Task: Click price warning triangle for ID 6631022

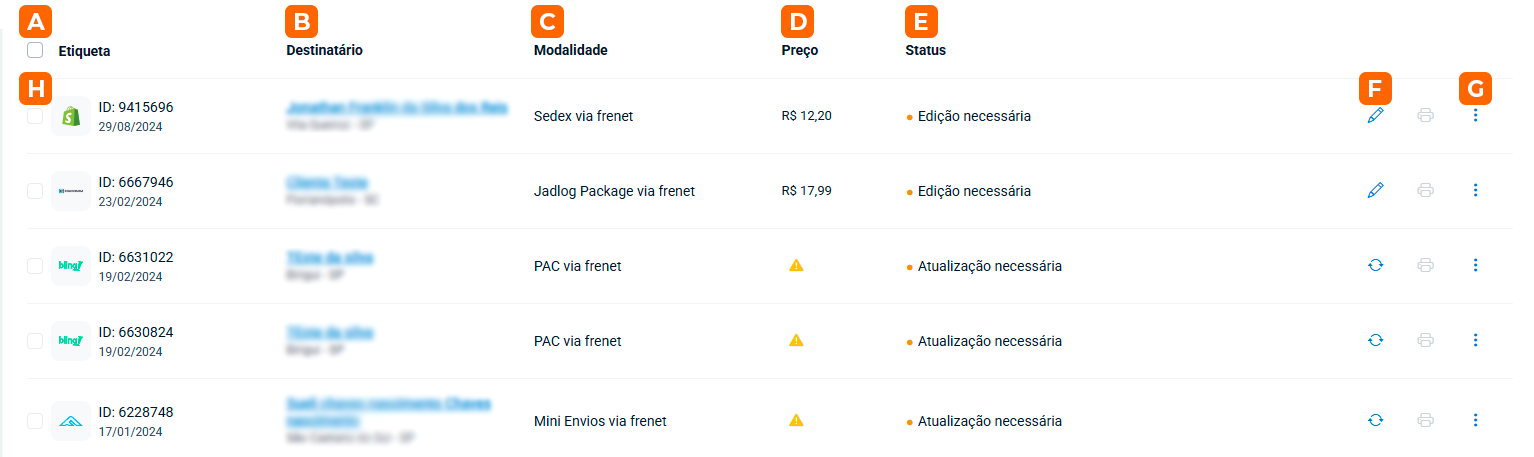Action: click(796, 265)
